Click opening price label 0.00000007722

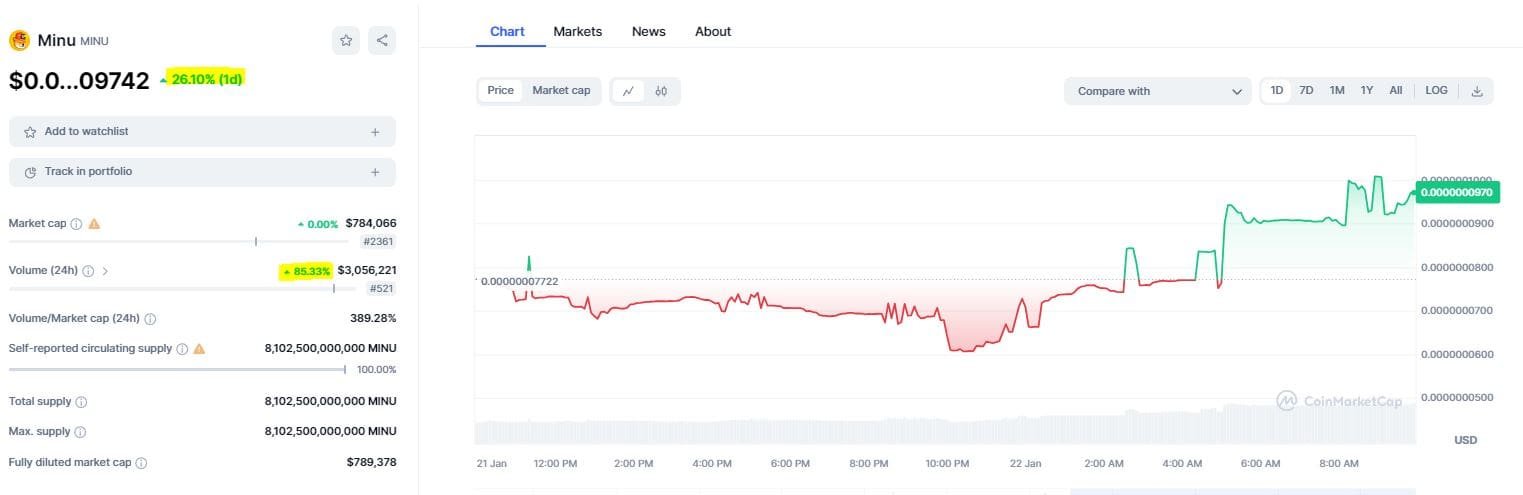[519, 282]
